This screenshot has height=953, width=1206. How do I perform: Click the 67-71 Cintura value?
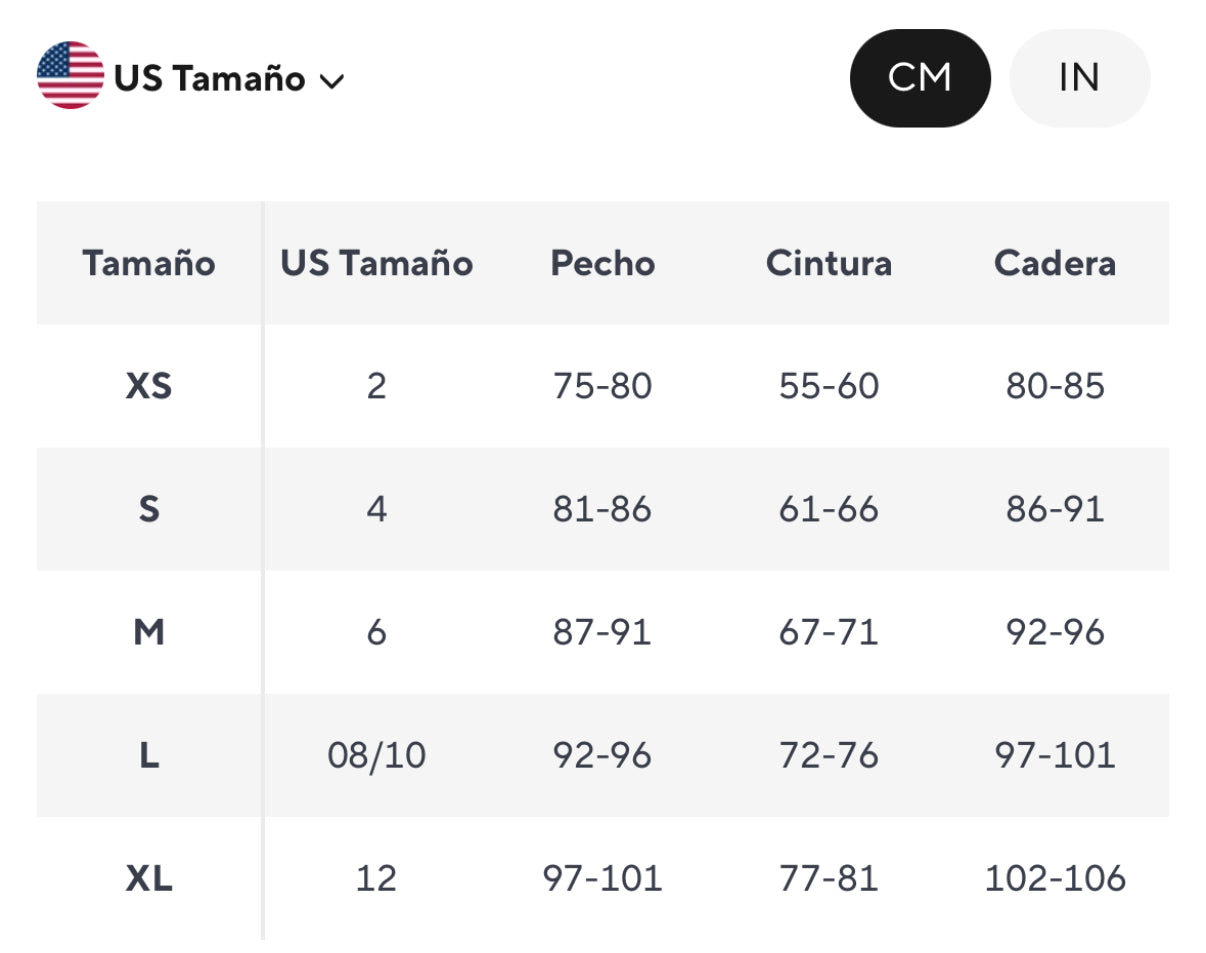click(828, 632)
